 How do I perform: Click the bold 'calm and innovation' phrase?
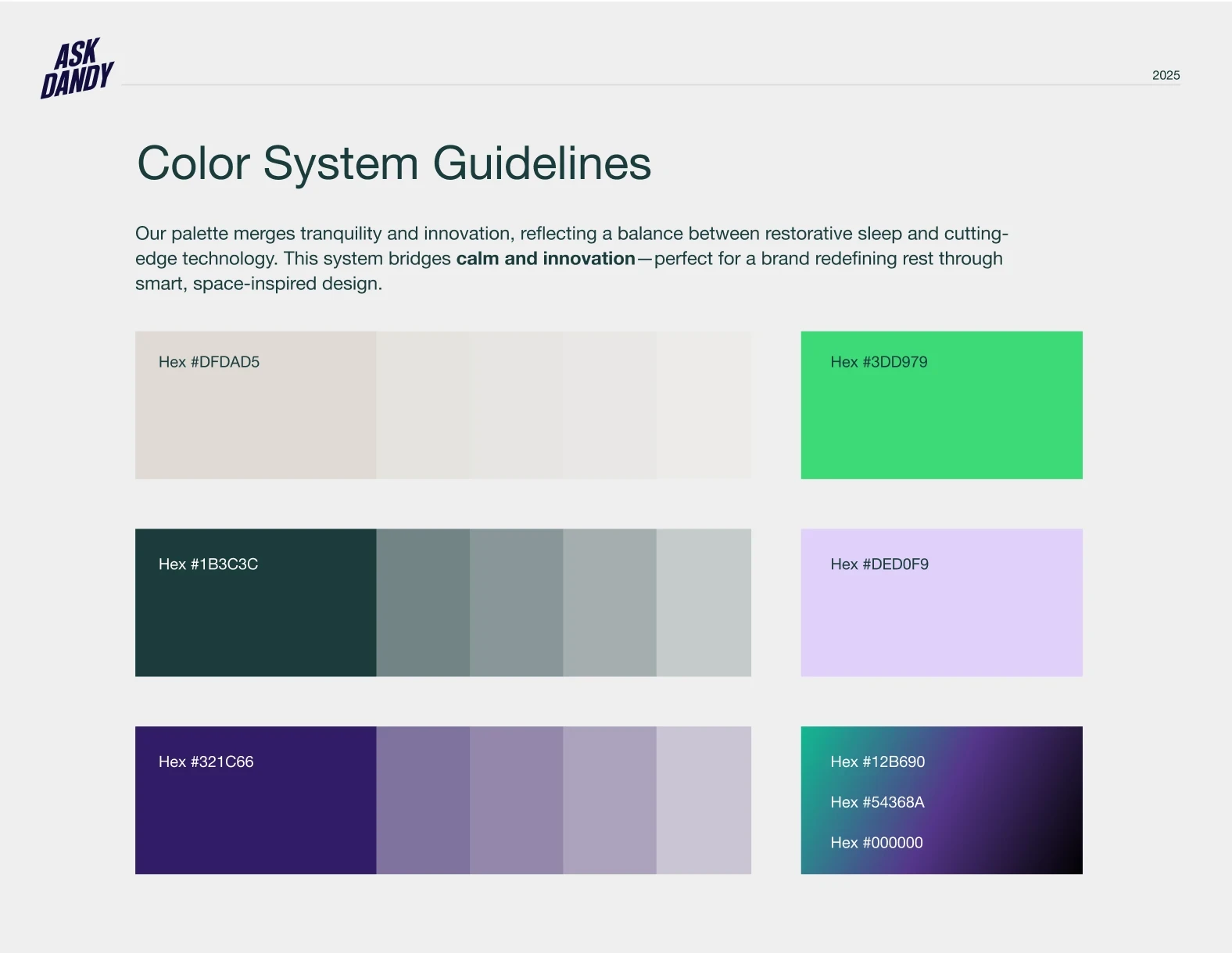[546, 259]
